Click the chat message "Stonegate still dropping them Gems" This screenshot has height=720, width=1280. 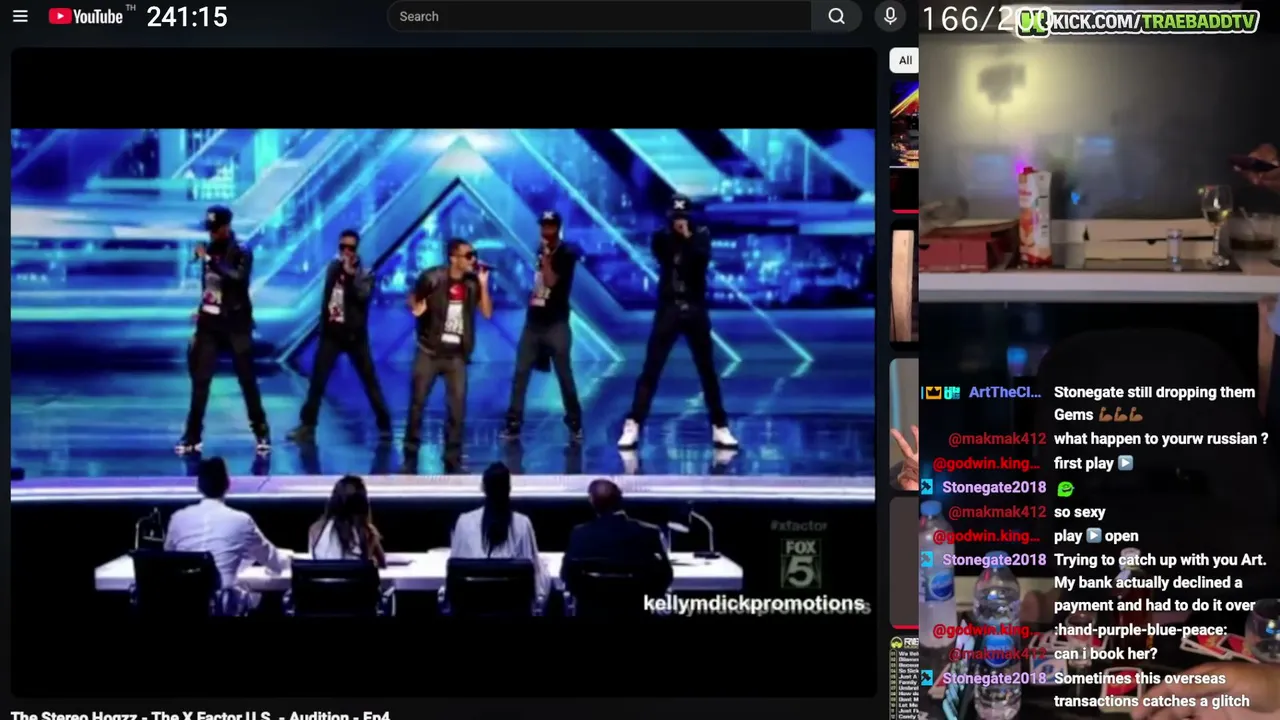tap(1154, 403)
